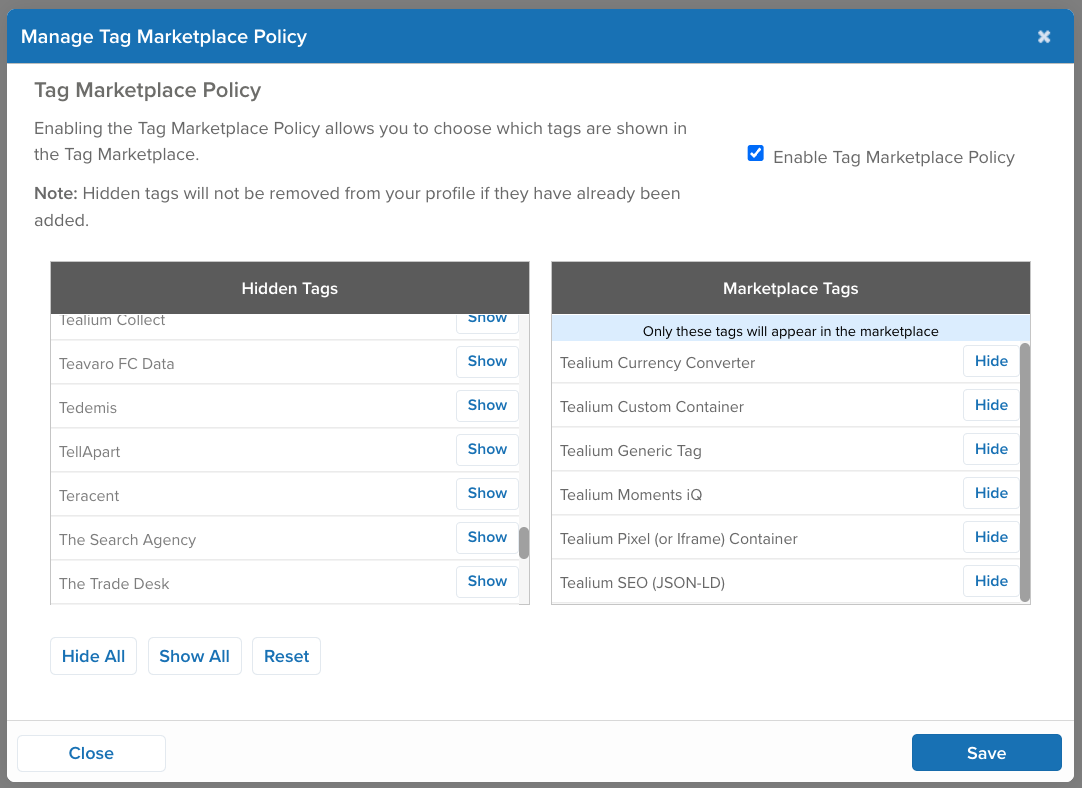Hide the Tealium Generic Tag

(x=990, y=448)
